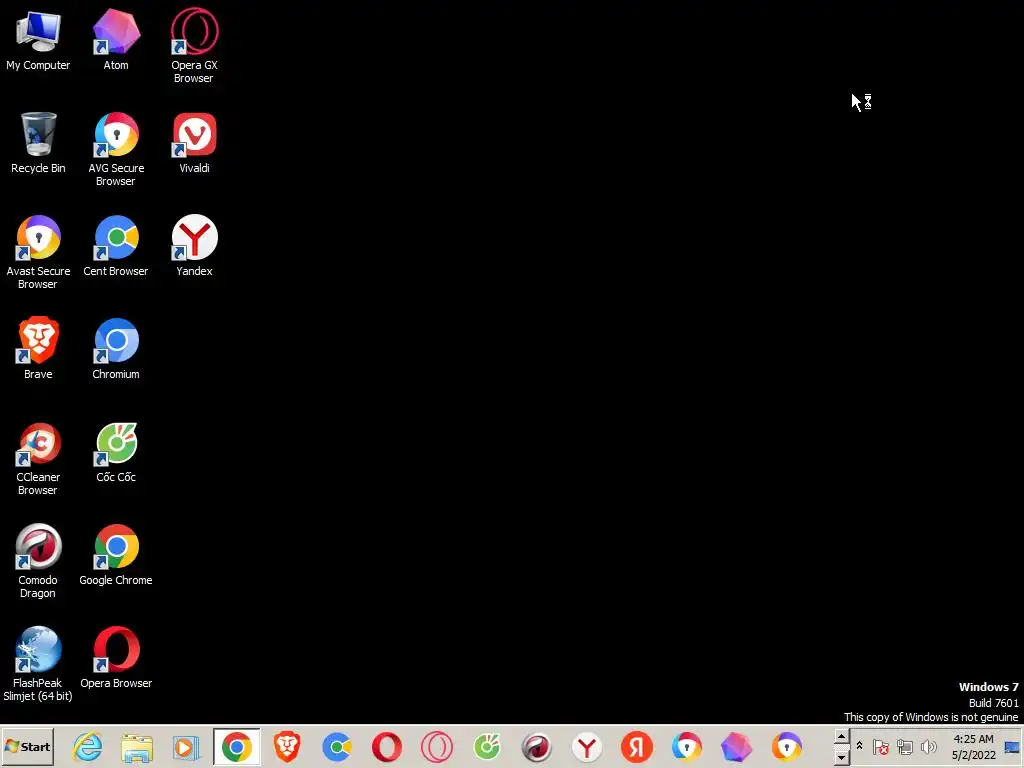Select AVG Secure Browser desktop shortcut
Screen dimensions: 1024x768
click(116, 150)
